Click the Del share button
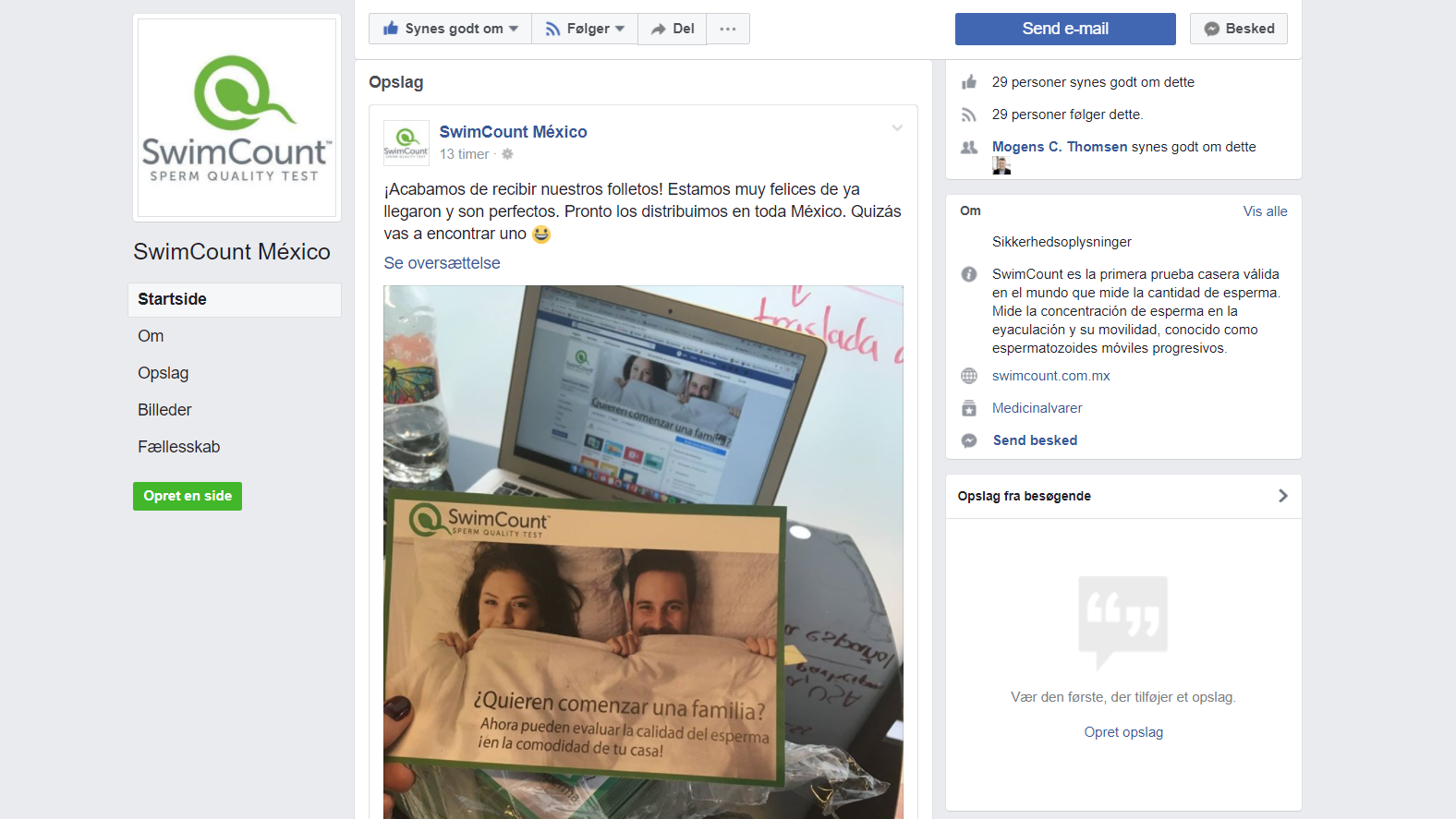Image resolution: width=1456 pixels, height=819 pixels. pyautogui.click(x=673, y=29)
